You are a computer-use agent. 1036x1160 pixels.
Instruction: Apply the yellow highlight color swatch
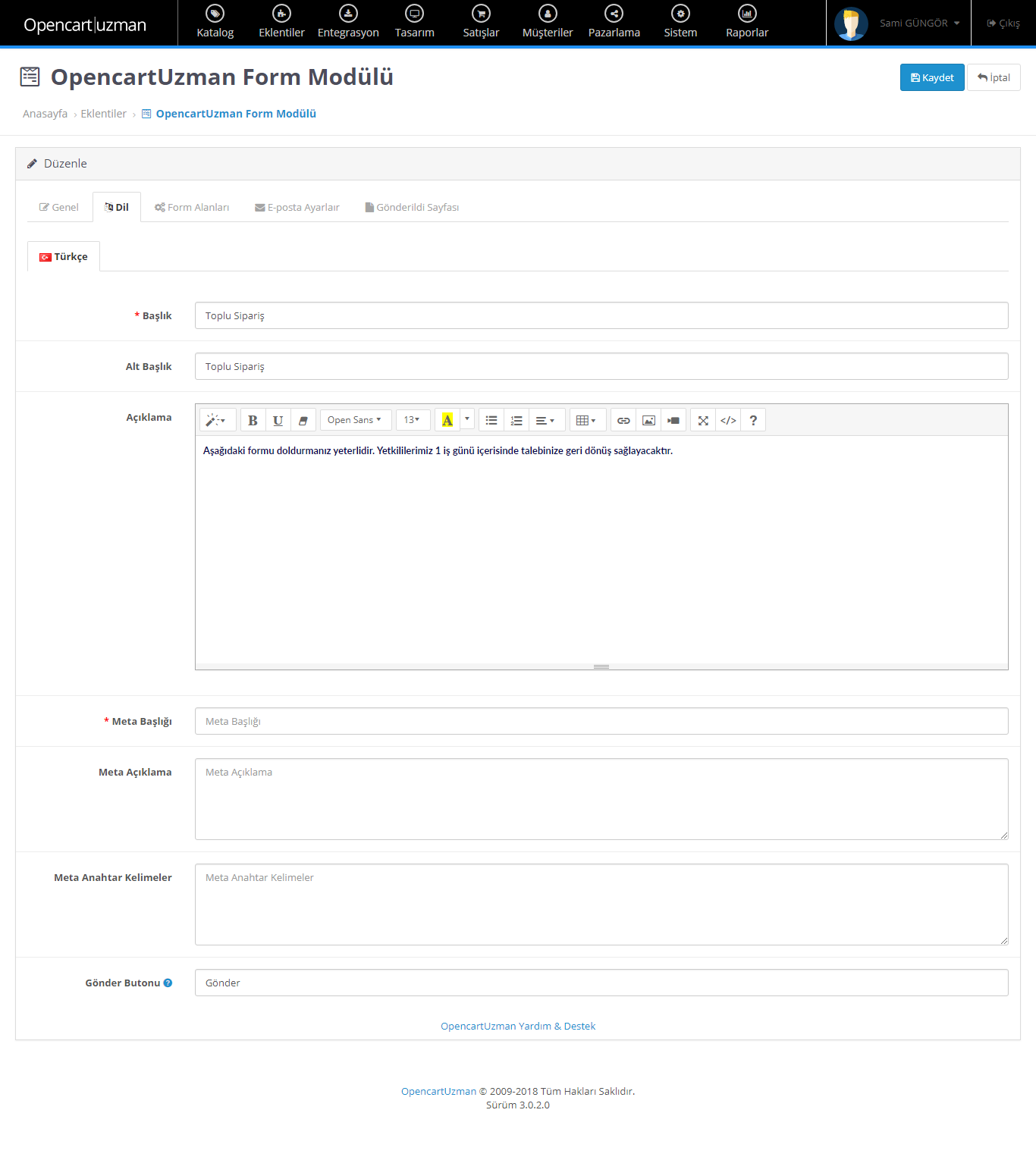pyautogui.click(x=447, y=420)
